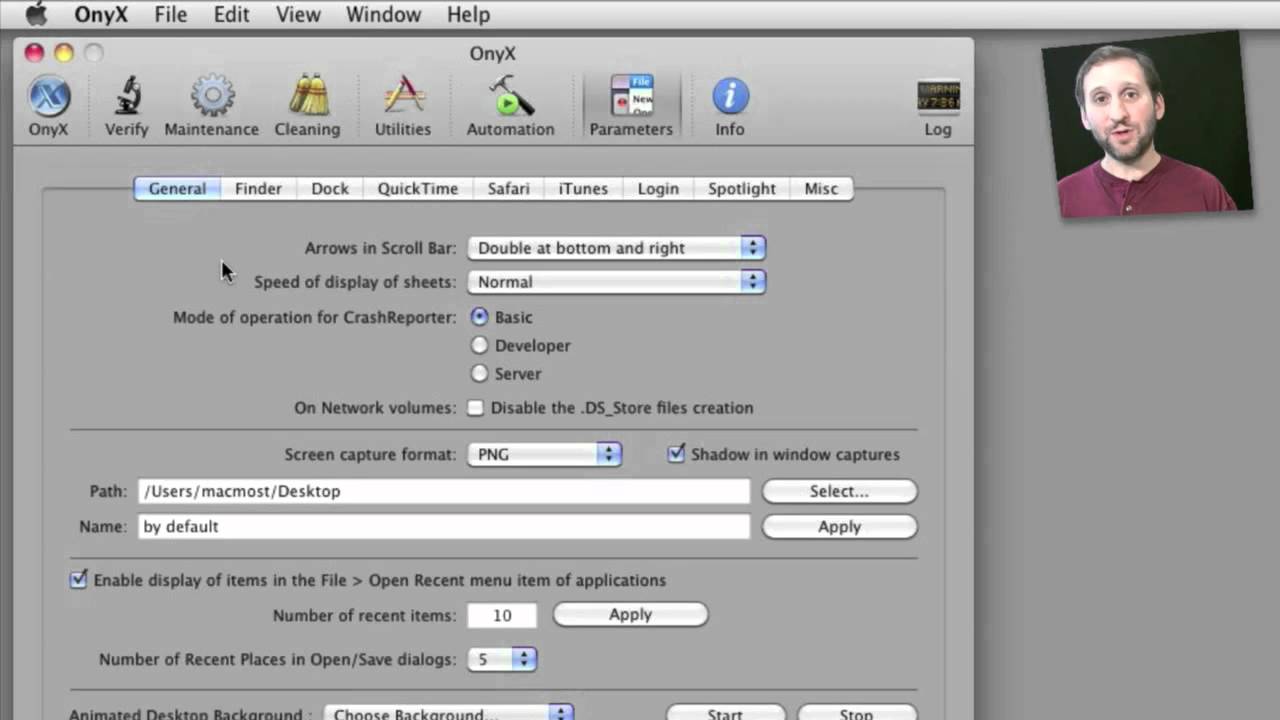Switch to the iTunes tab
This screenshot has width=1280, height=720.
point(583,188)
